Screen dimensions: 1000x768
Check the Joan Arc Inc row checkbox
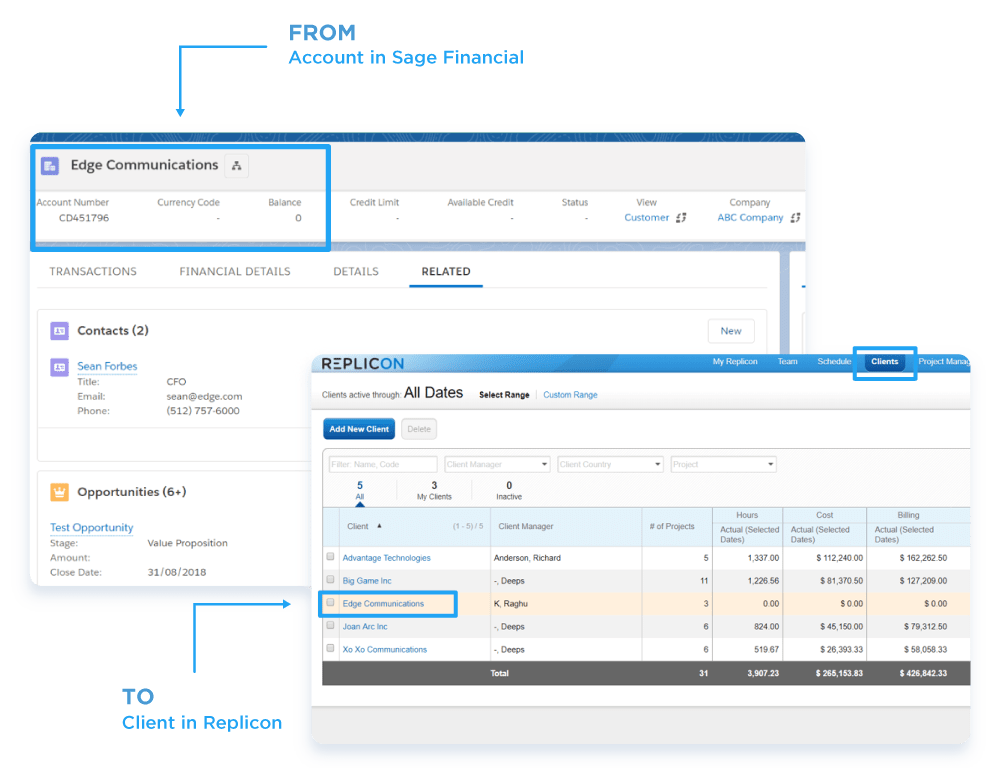click(330, 626)
